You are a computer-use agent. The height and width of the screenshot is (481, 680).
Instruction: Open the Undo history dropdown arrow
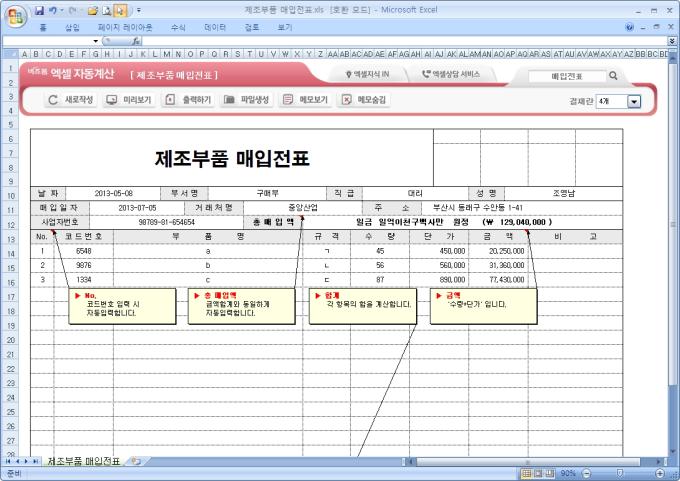[62, 10]
